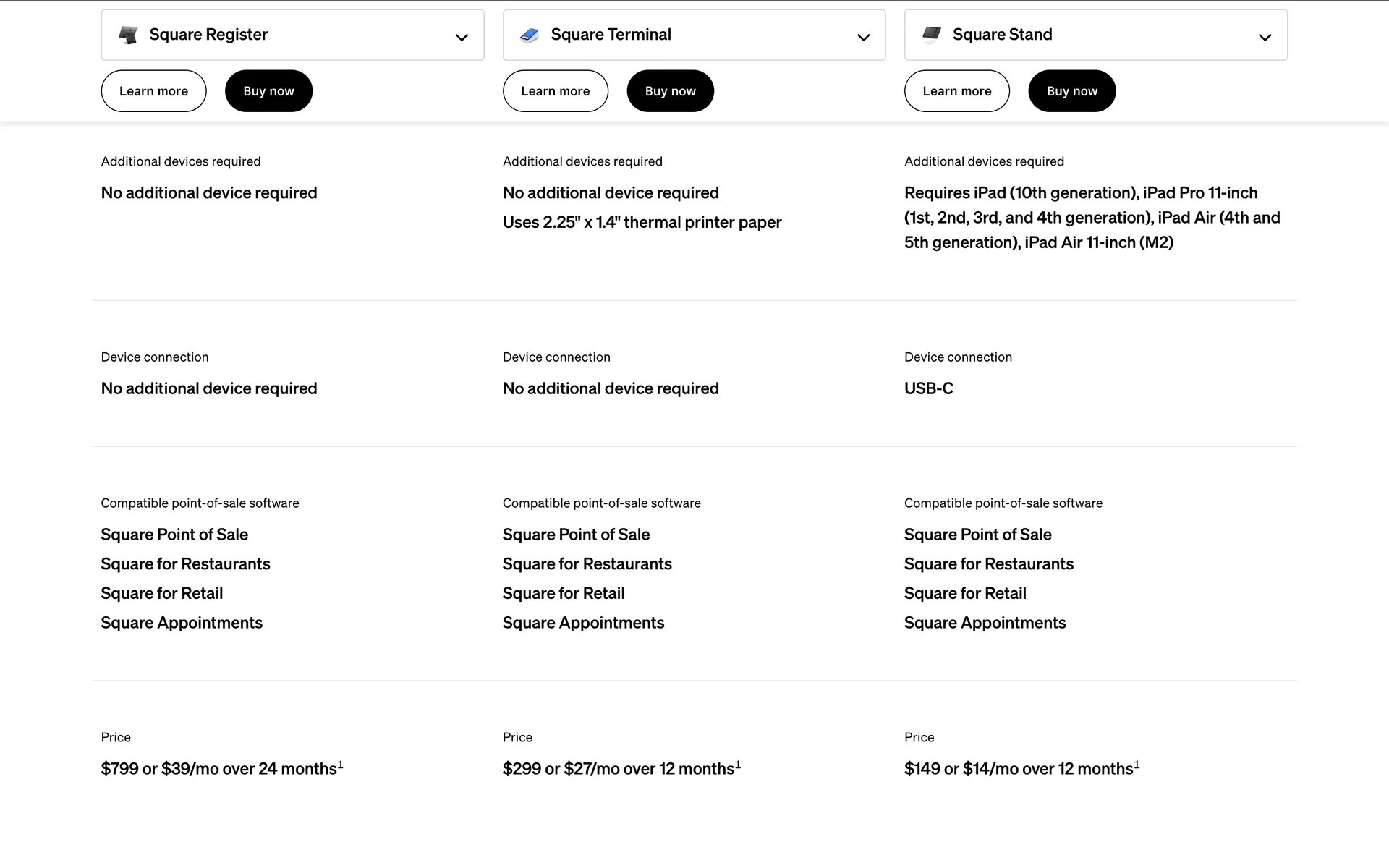Image resolution: width=1389 pixels, height=868 pixels.
Task: Open the Square Terminal dropdown chevron
Action: [863, 37]
